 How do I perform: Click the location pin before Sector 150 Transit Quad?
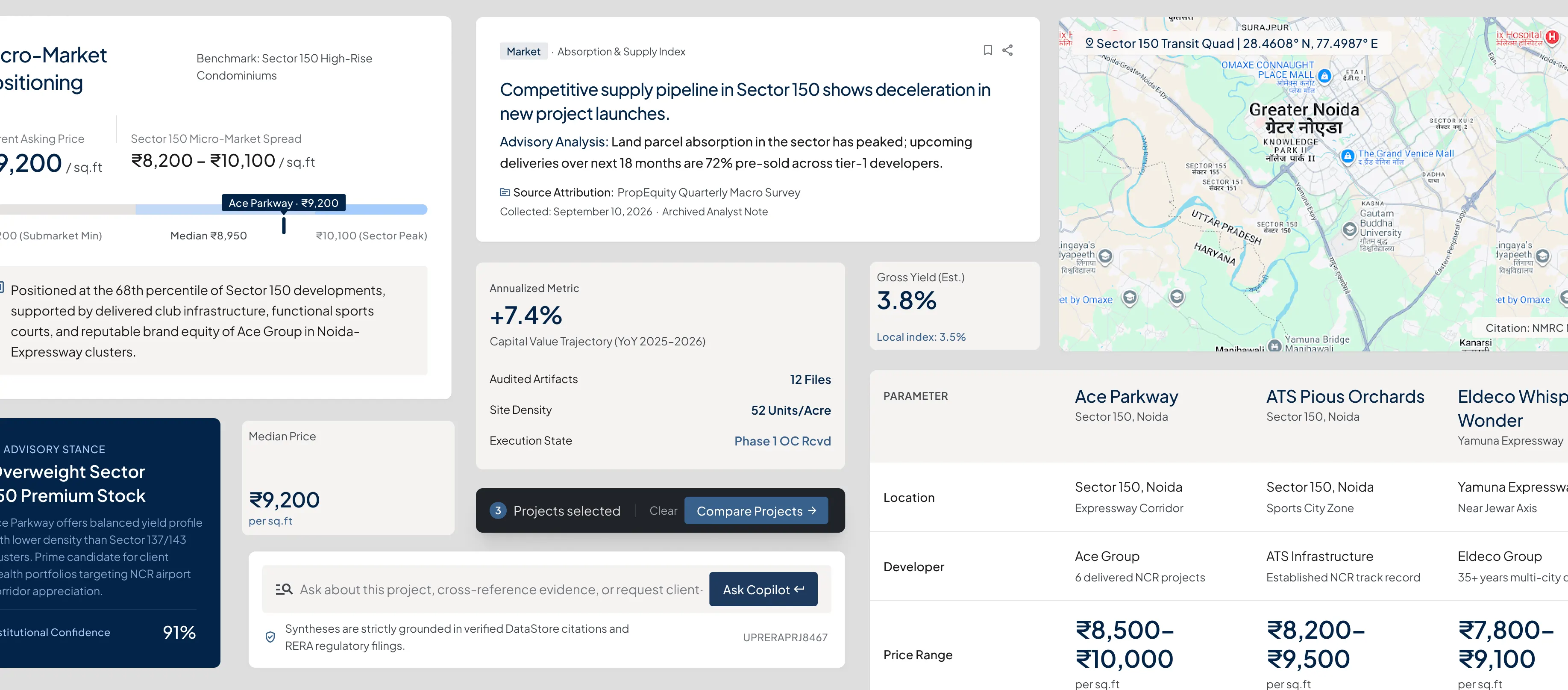[1089, 43]
